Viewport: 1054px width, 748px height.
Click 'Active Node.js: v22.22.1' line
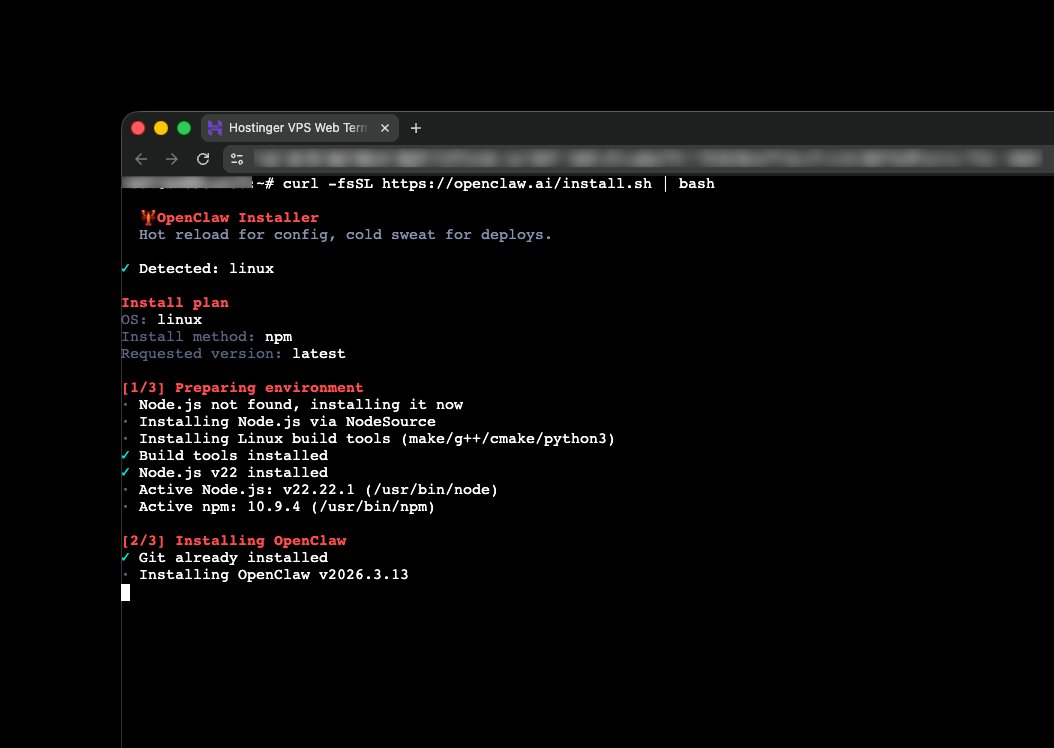311,489
